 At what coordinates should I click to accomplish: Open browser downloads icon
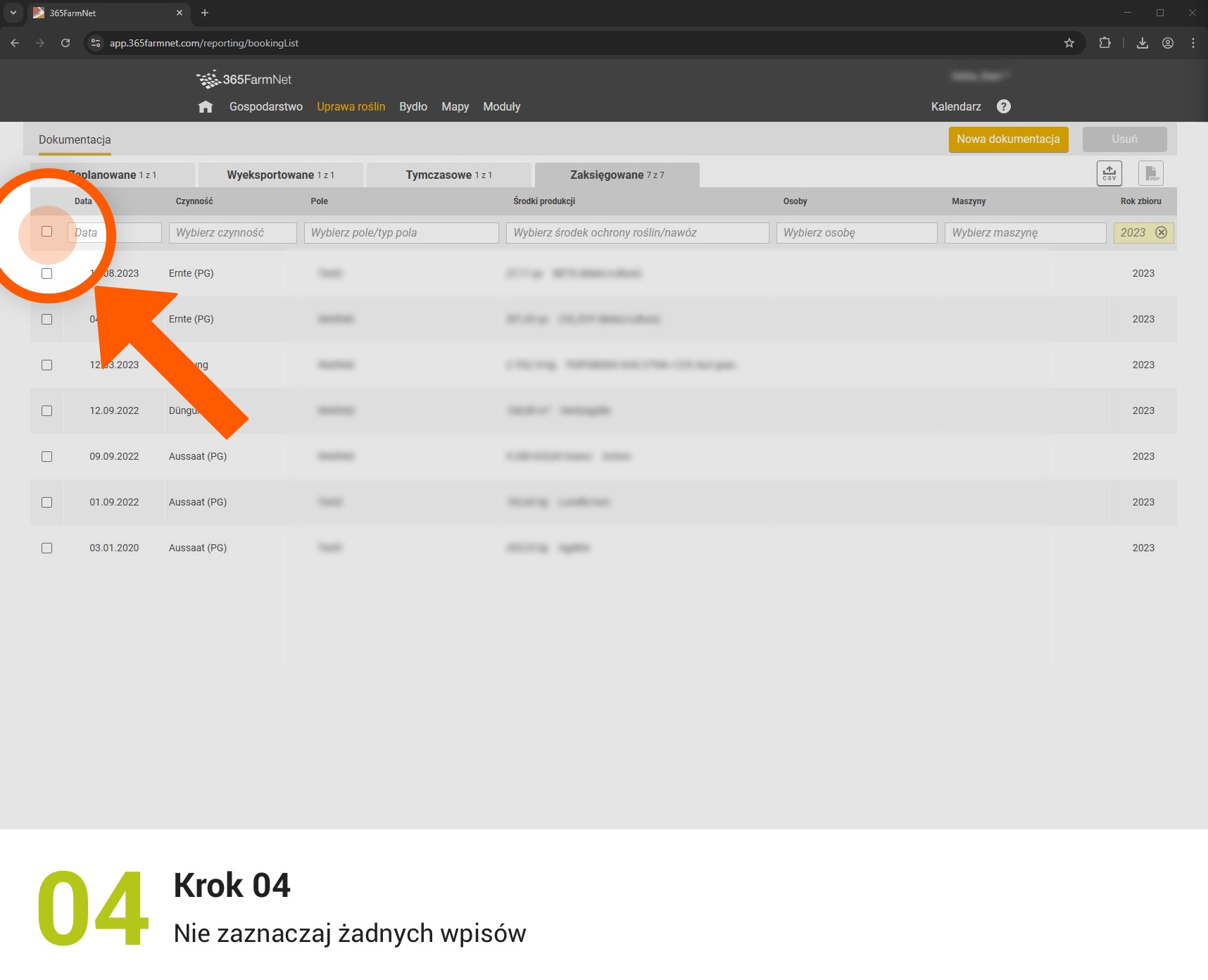click(x=1142, y=43)
